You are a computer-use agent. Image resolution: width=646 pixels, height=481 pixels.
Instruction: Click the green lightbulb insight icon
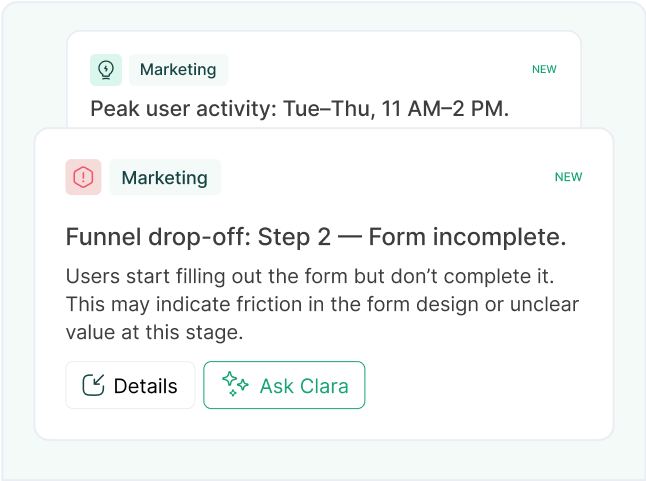point(106,70)
